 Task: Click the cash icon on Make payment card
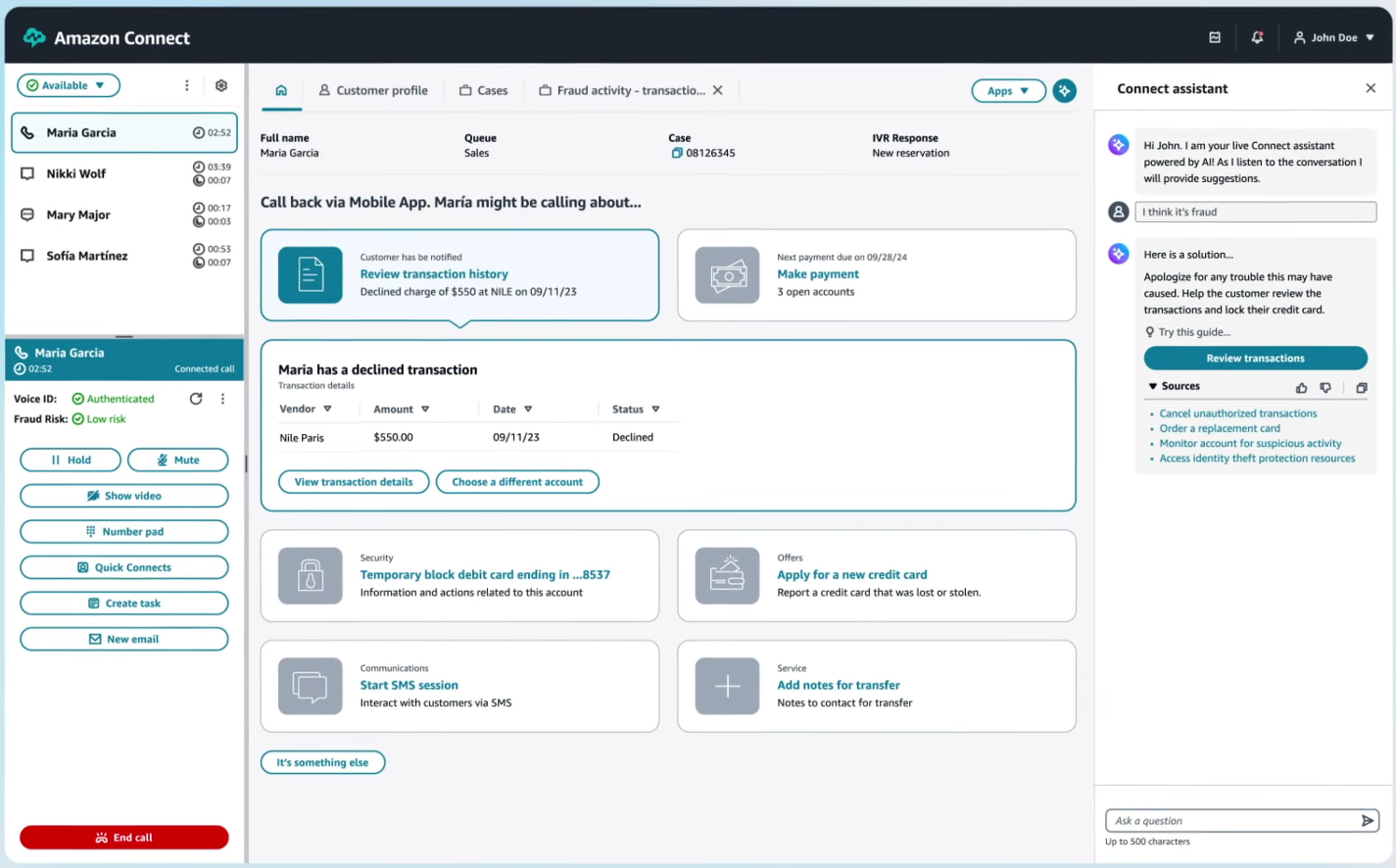coord(727,275)
